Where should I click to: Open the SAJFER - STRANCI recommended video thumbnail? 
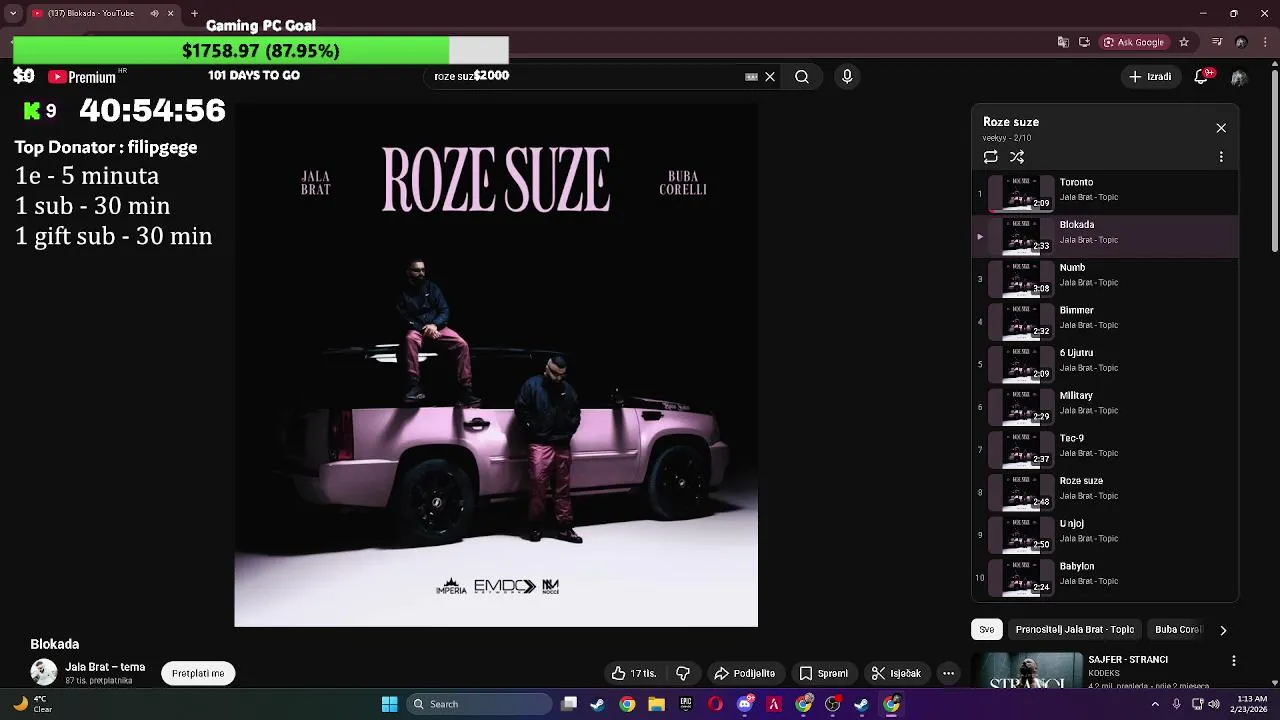point(1027,671)
